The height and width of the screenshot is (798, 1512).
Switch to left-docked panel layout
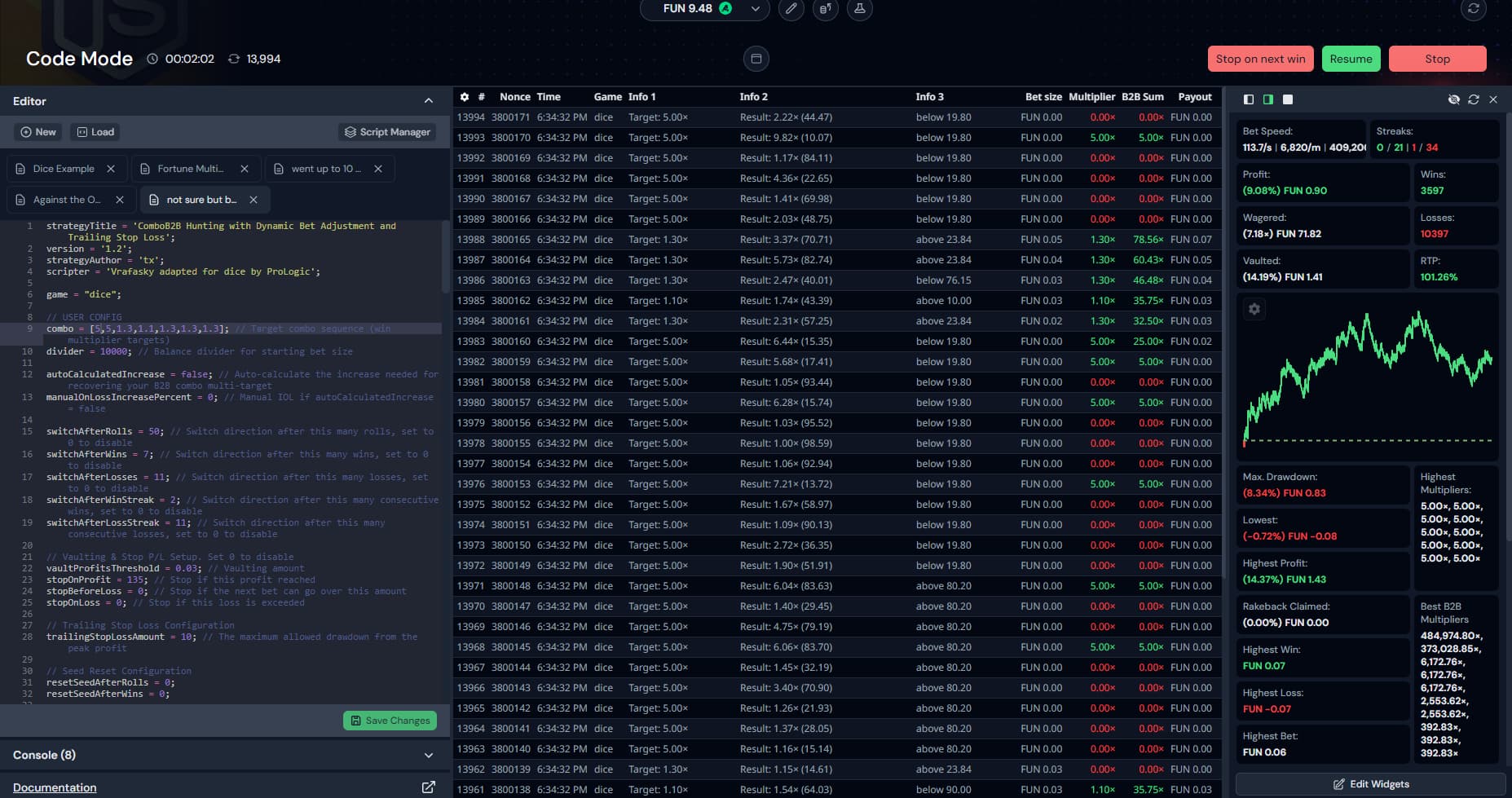(1249, 99)
